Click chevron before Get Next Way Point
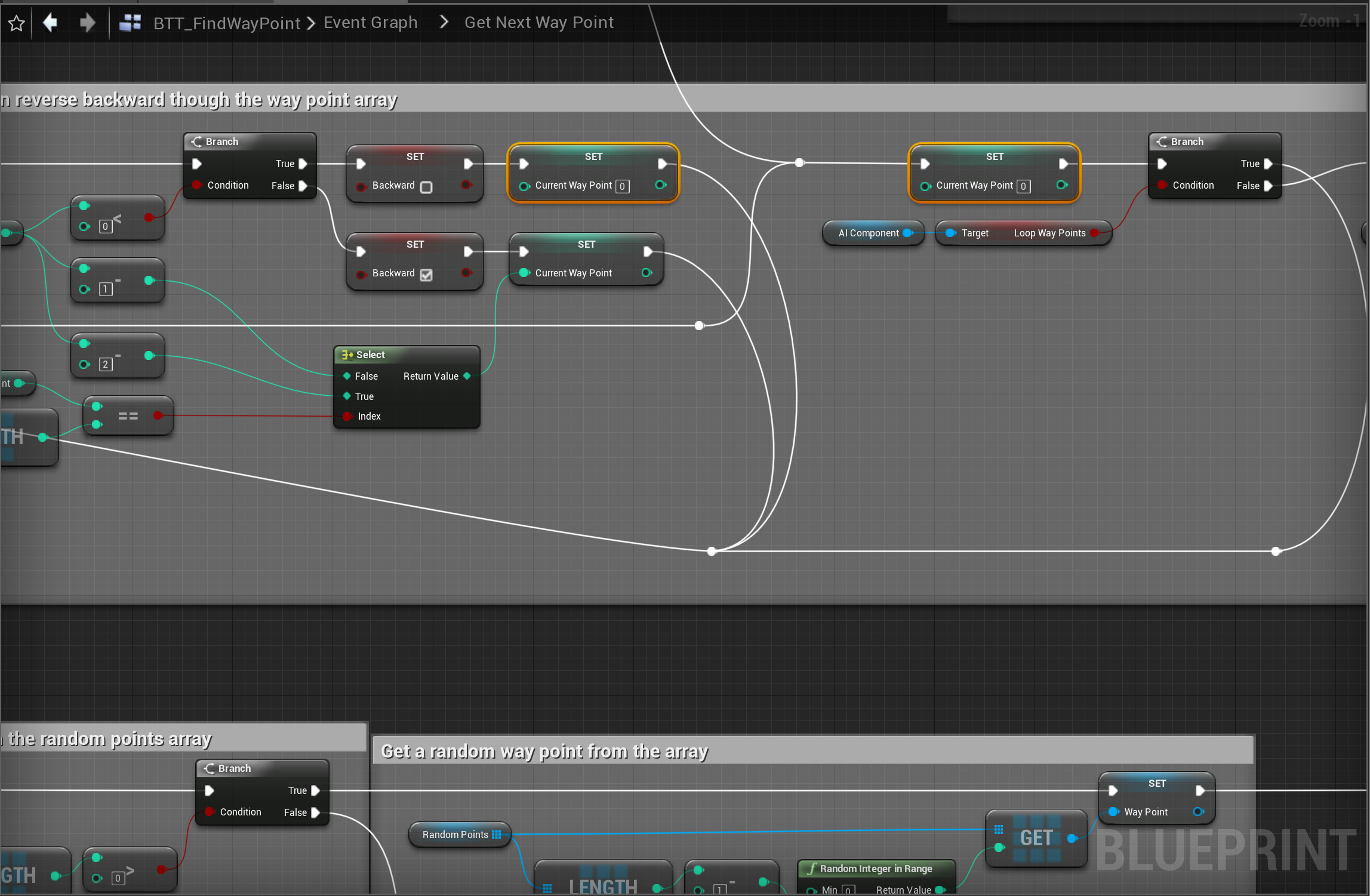This screenshot has width=1370, height=896. (x=444, y=22)
